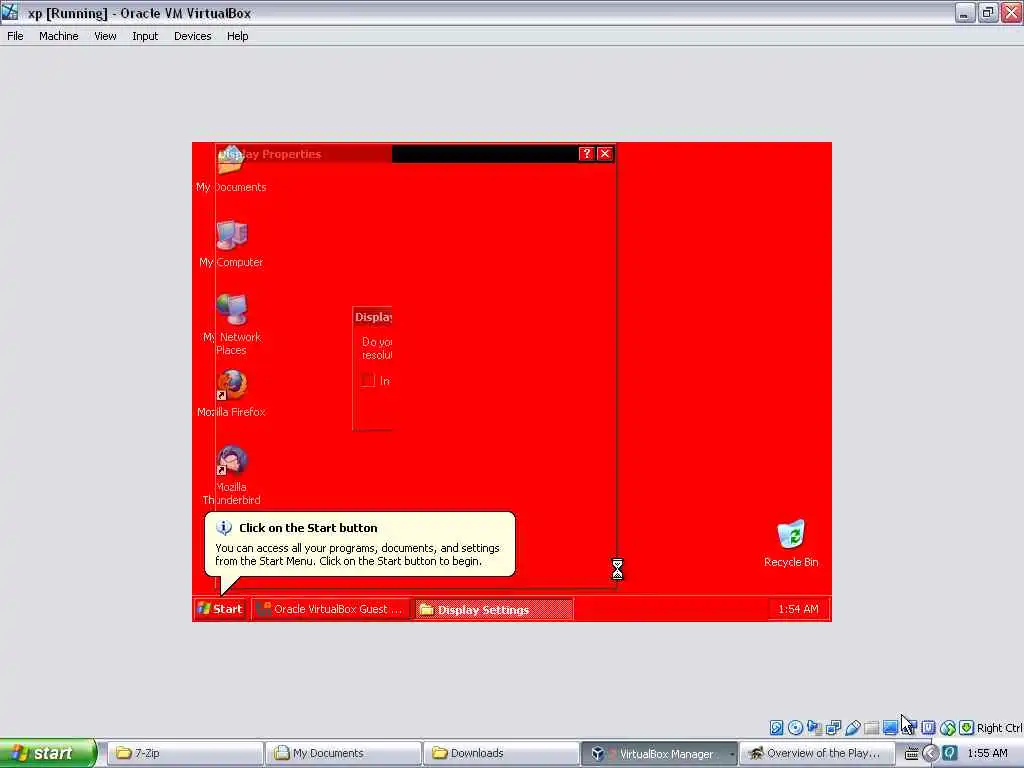
Task: Click the hard disk activity indicator
Action: [x=776, y=728]
